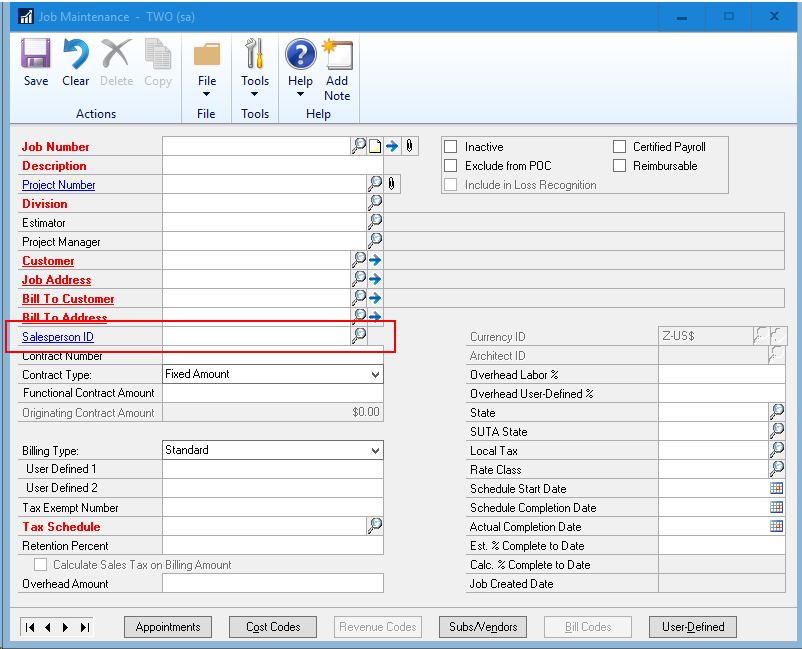Follow the Salesperson ID link
802x649 pixels.
58,337
